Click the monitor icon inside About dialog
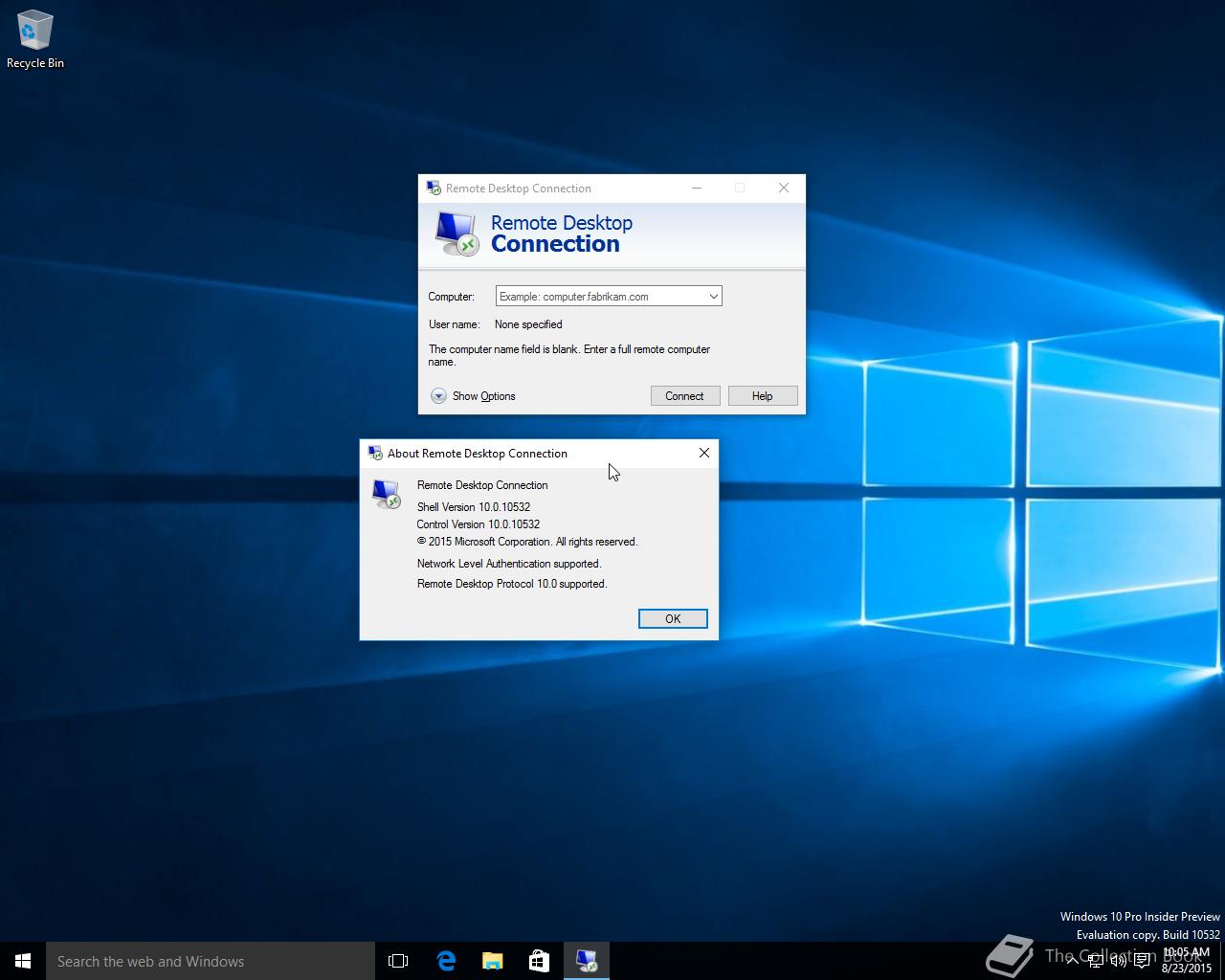The width and height of the screenshot is (1225, 980). 387,494
